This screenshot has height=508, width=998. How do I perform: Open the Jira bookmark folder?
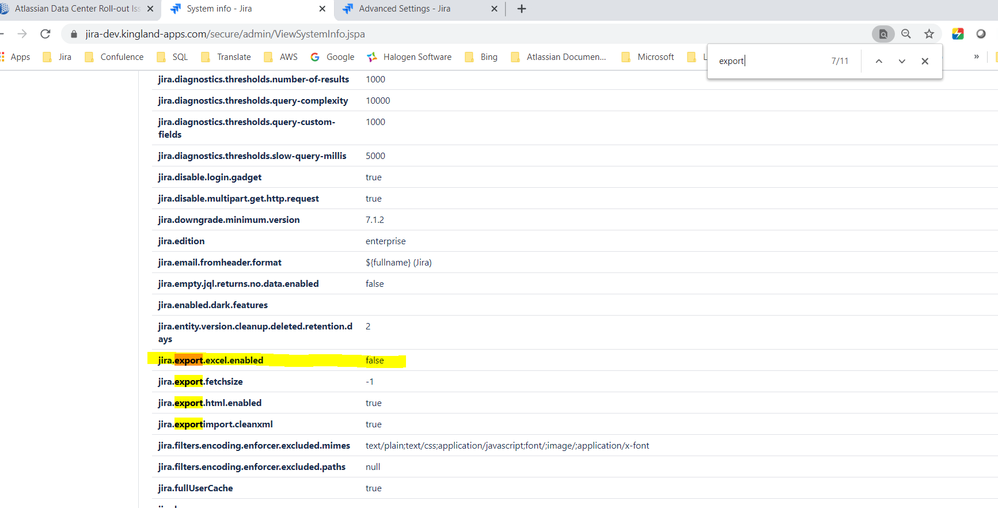pyautogui.click(x=57, y=57)
